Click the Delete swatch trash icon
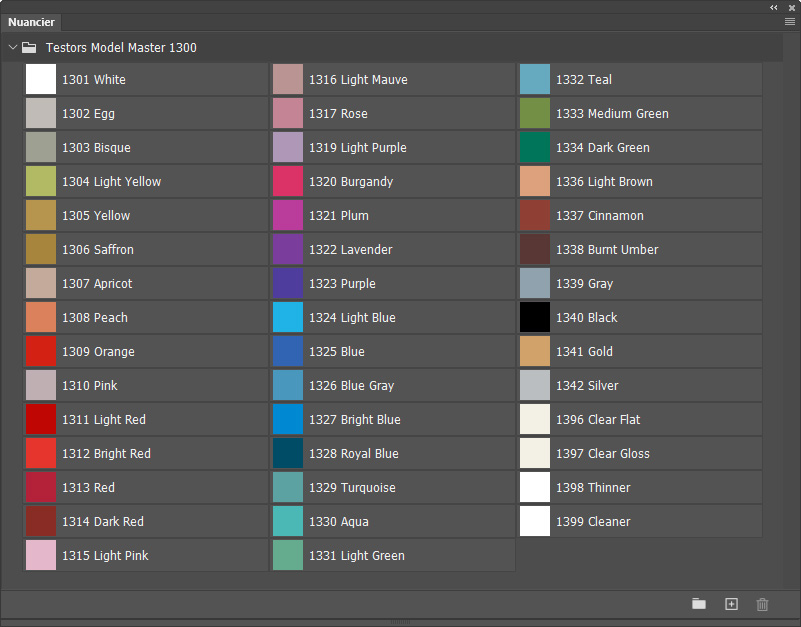801x627 pixels. click(763, 604)
